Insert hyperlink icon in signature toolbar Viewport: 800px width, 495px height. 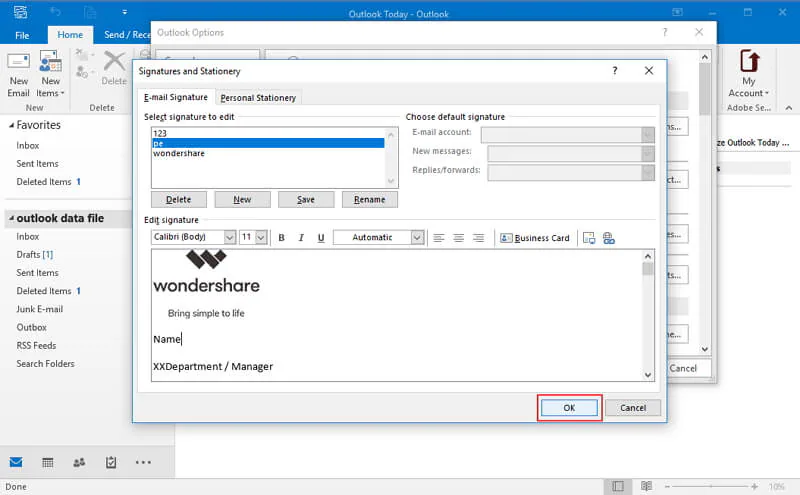point(609,238)
